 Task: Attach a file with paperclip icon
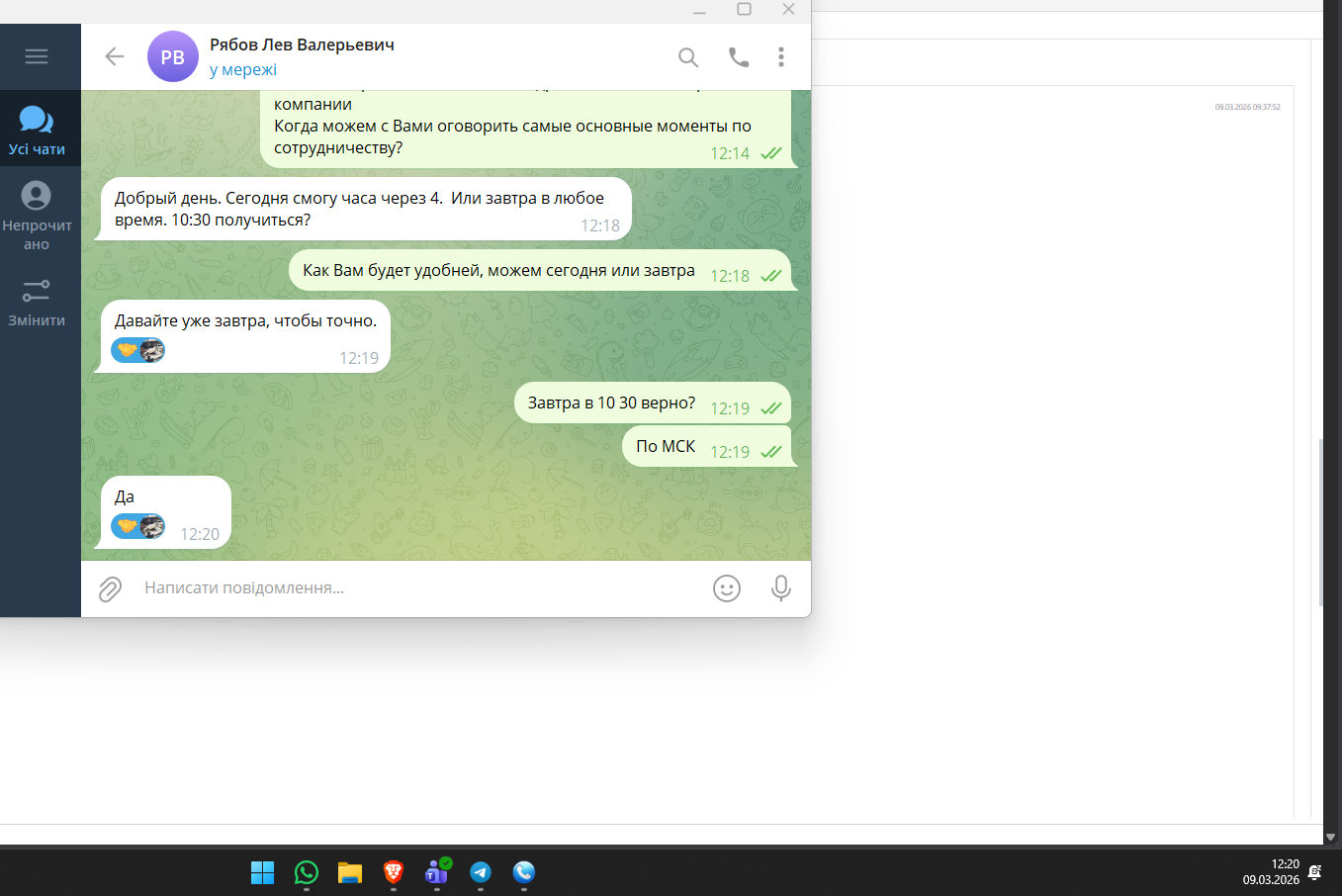pyautogui.click(x=110, y=589)
